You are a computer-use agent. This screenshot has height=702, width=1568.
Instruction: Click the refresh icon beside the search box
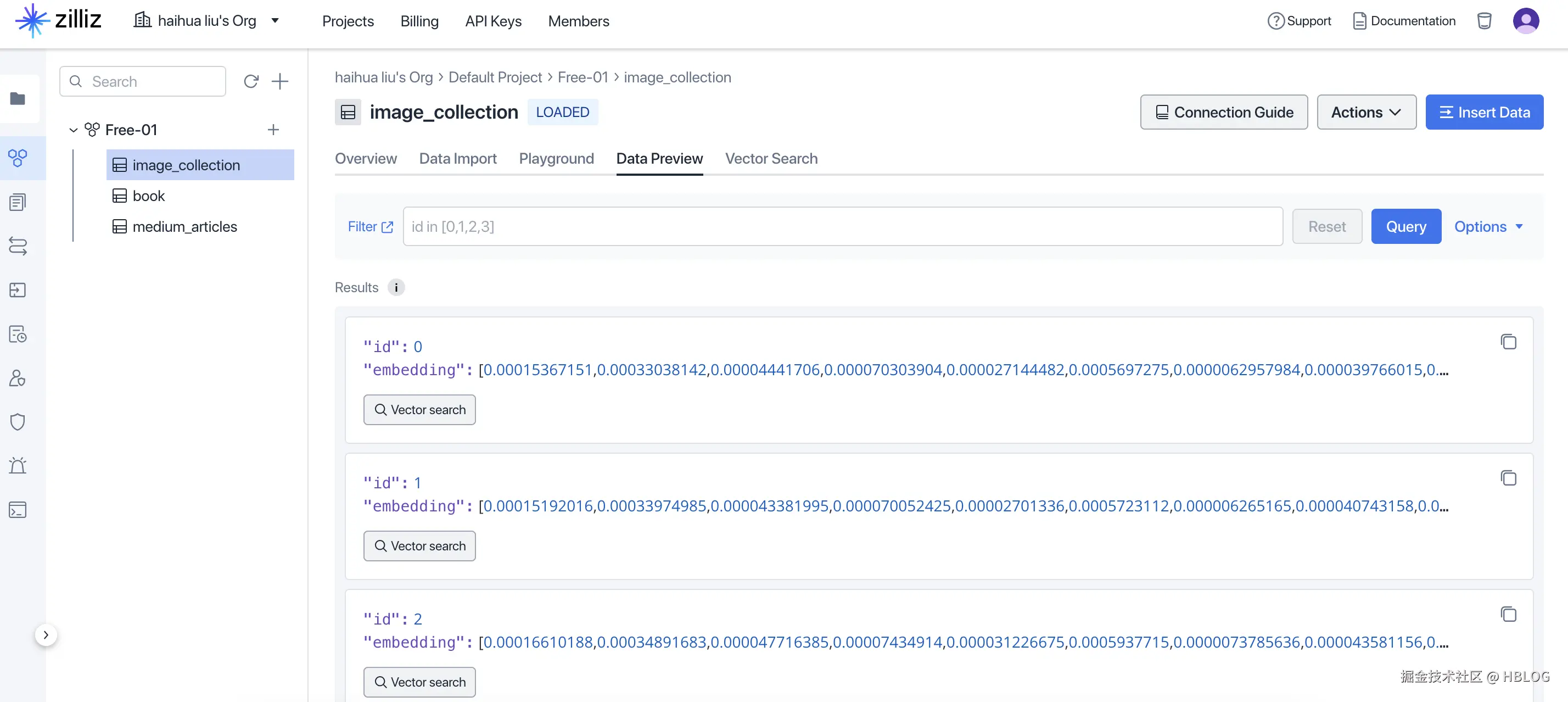[251, 81]
